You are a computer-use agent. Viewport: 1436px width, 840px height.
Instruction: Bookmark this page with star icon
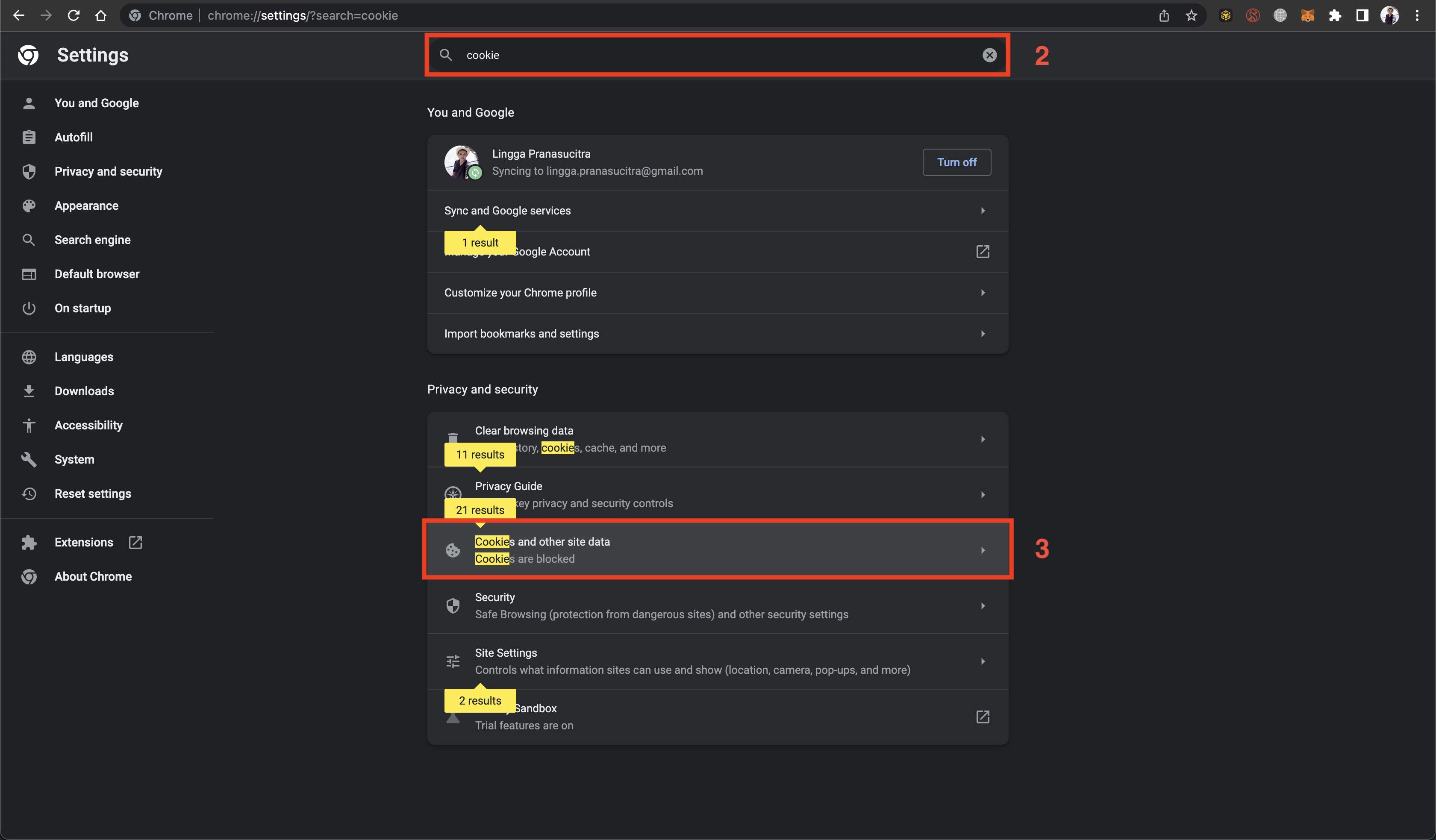[1191, 15]
